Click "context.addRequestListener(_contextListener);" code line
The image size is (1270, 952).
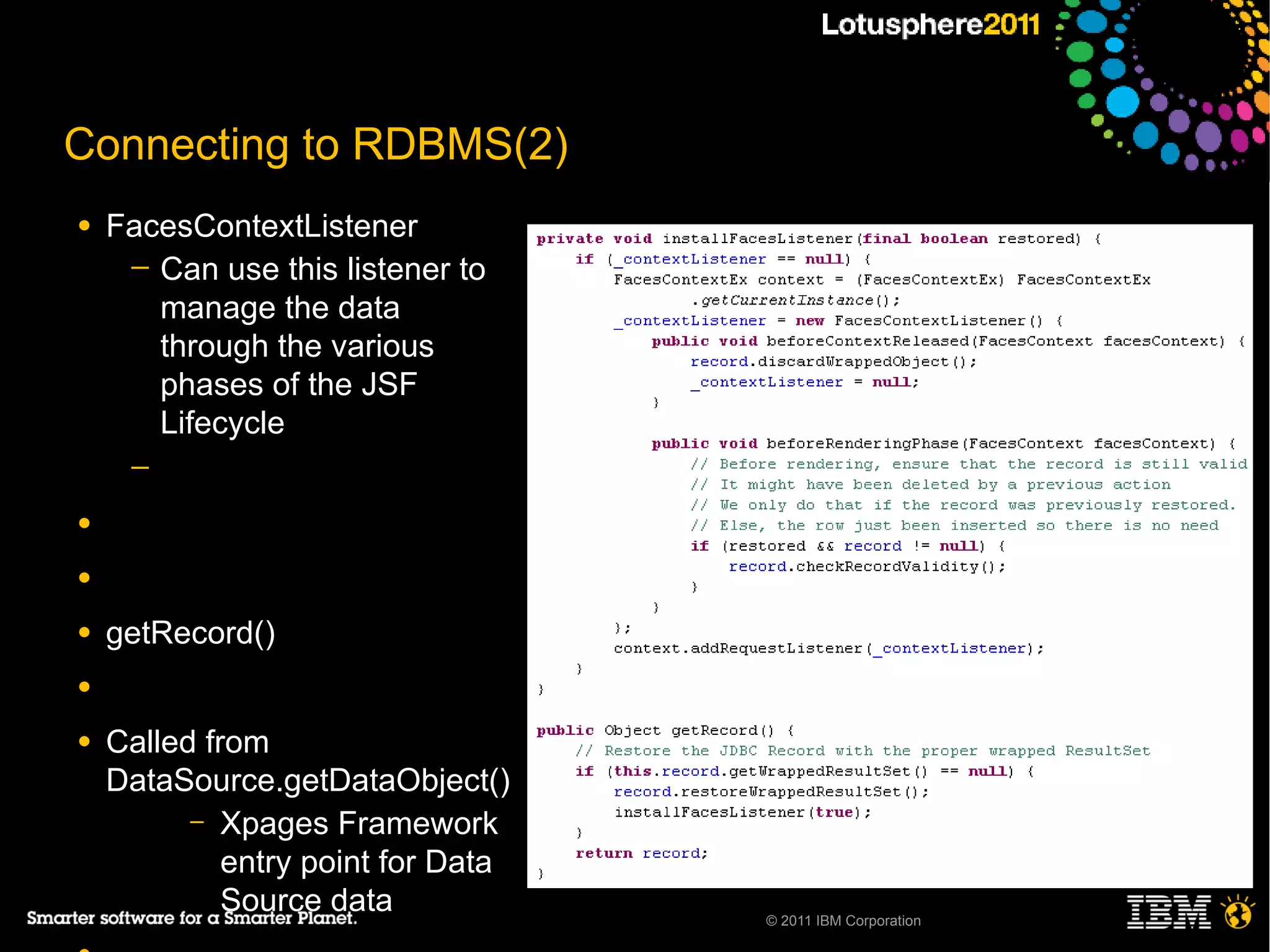[x=828, y=648]
